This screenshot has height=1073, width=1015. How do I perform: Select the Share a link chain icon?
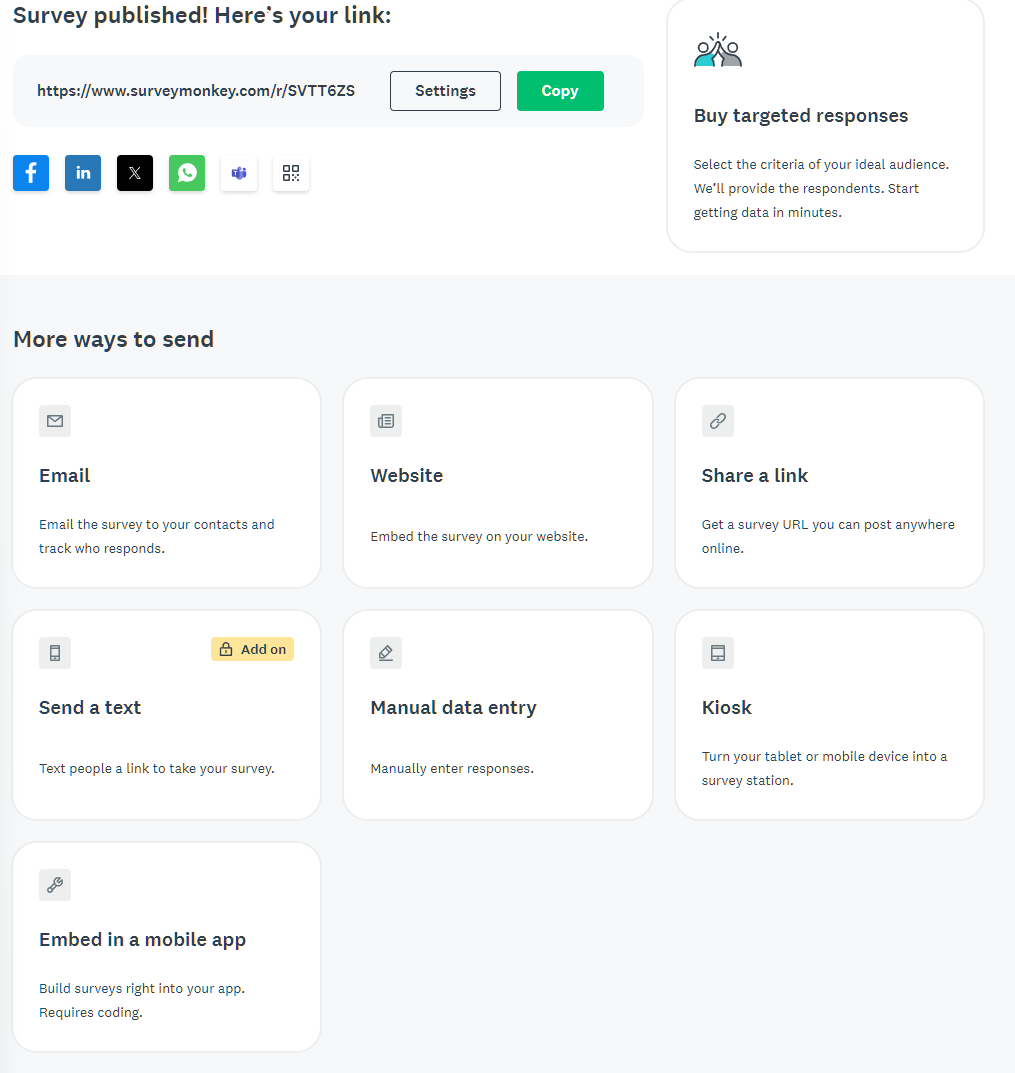pos(717,421)
